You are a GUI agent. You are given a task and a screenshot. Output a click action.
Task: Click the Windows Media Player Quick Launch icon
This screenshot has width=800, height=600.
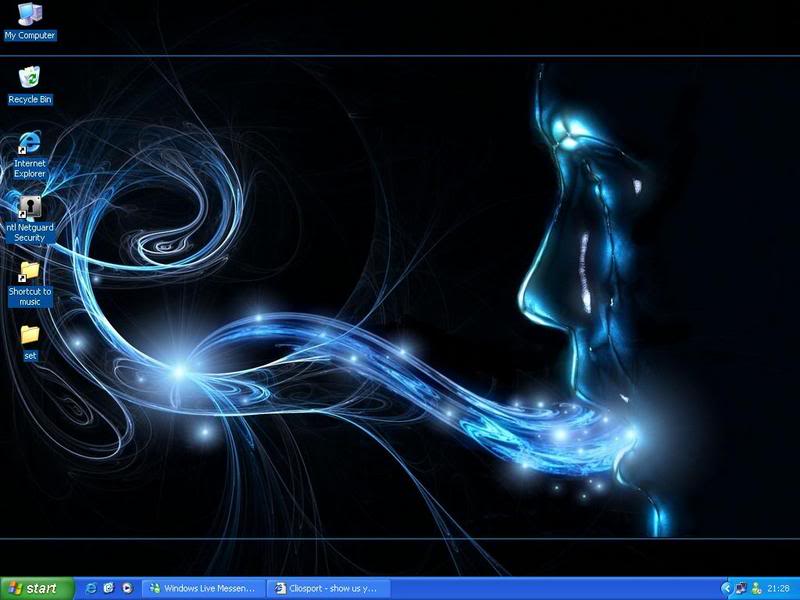(x=127, y=588)
